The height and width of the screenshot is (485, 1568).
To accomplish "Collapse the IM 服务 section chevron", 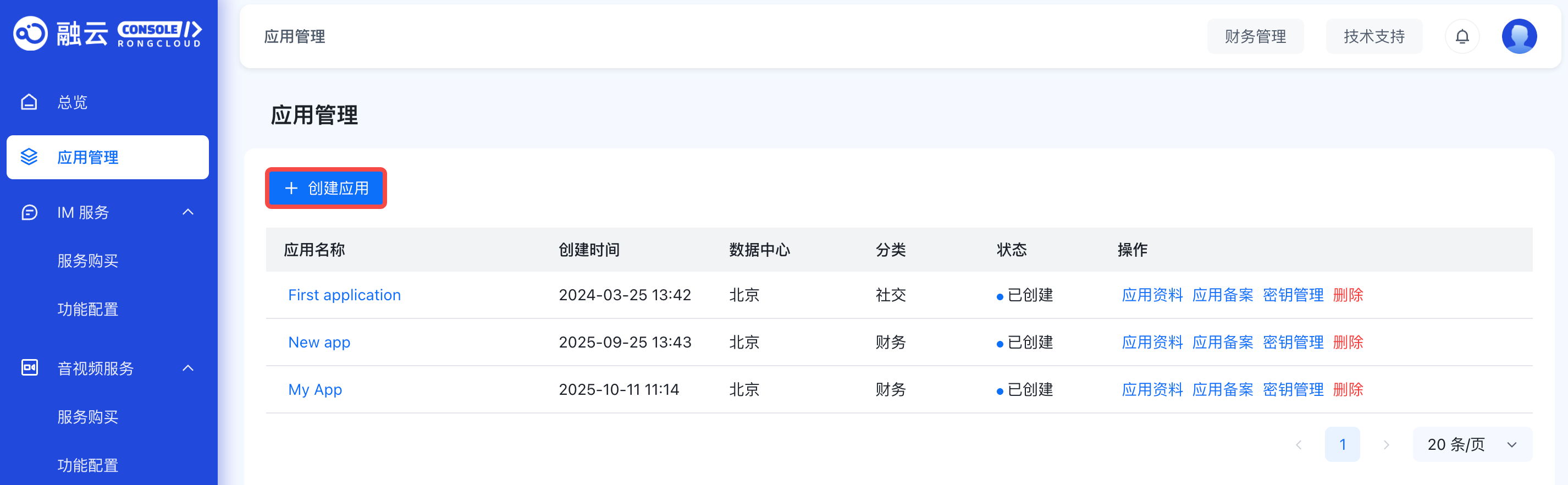I will point(188,212).
